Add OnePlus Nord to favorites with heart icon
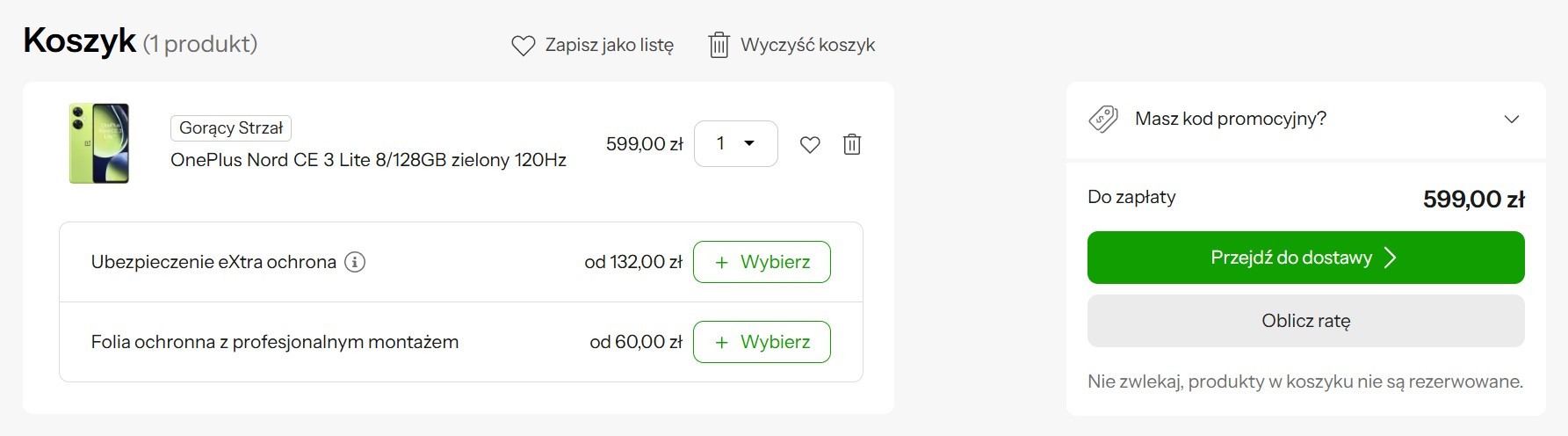1568x436 pixels. (x=810, y=144)
